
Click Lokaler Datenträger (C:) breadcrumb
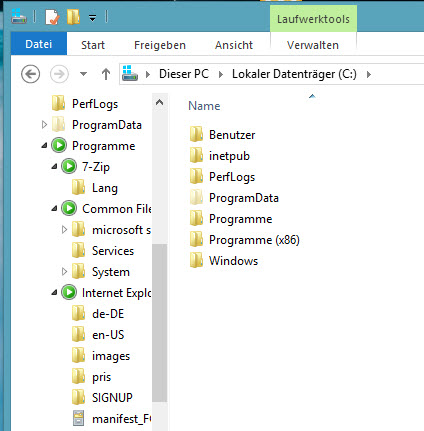294,74
